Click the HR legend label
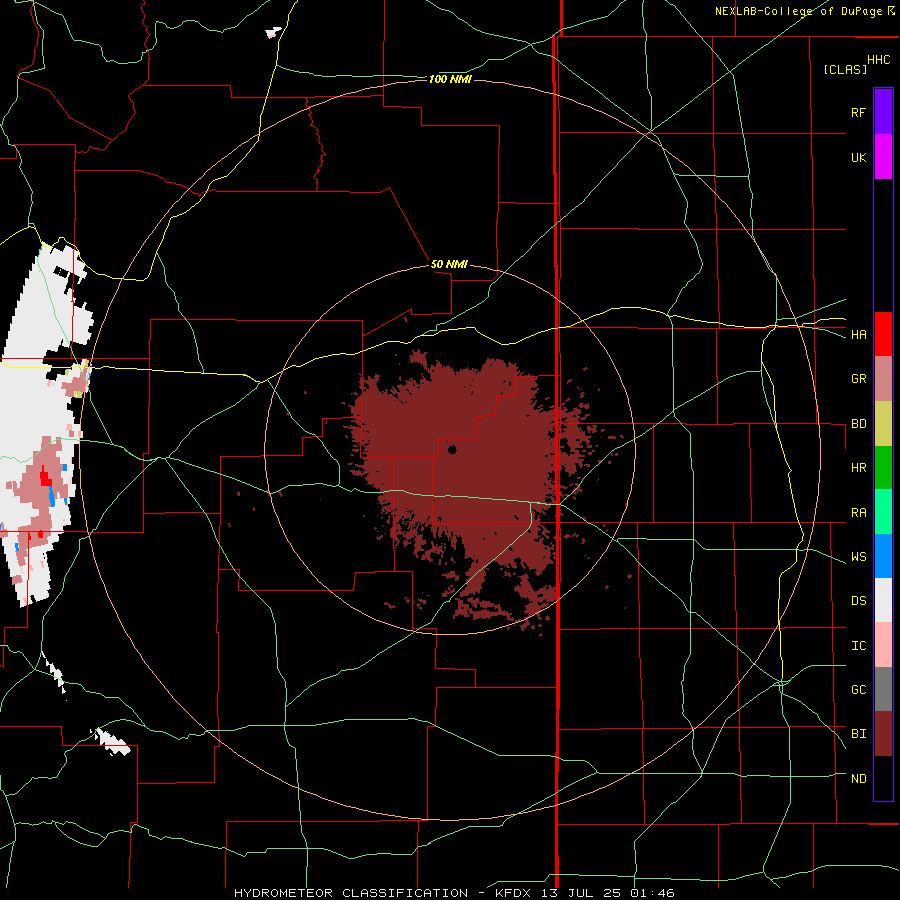The width and height of the screenshot is (900, 900). pos(858,468)
